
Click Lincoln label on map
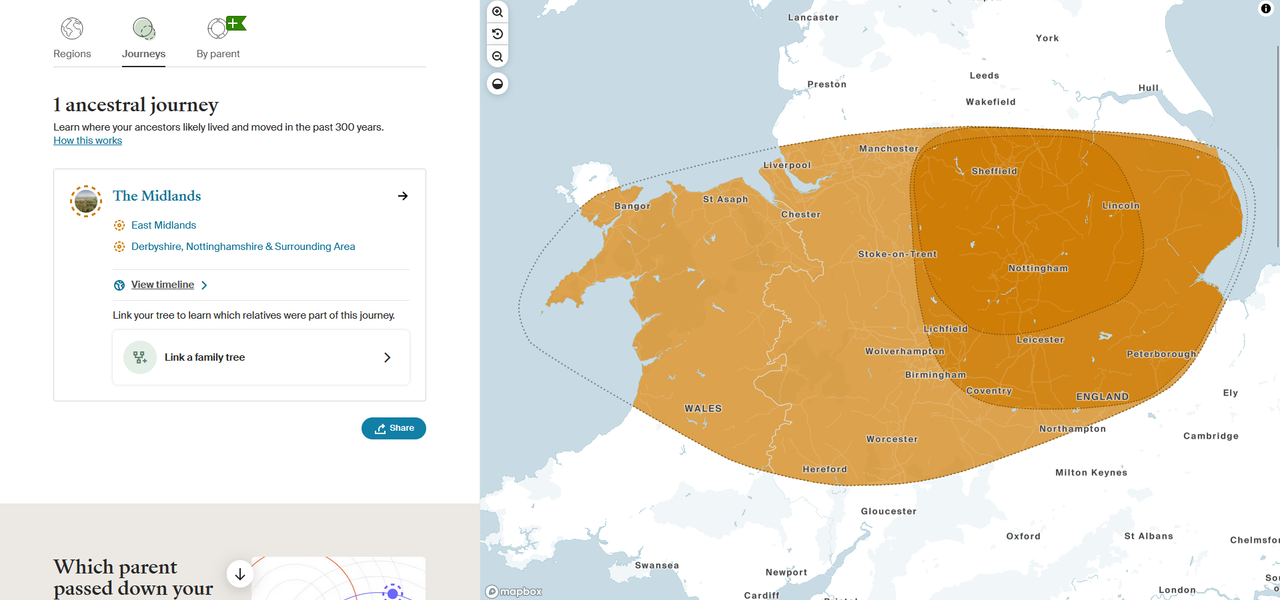(x=1121, y=205)
